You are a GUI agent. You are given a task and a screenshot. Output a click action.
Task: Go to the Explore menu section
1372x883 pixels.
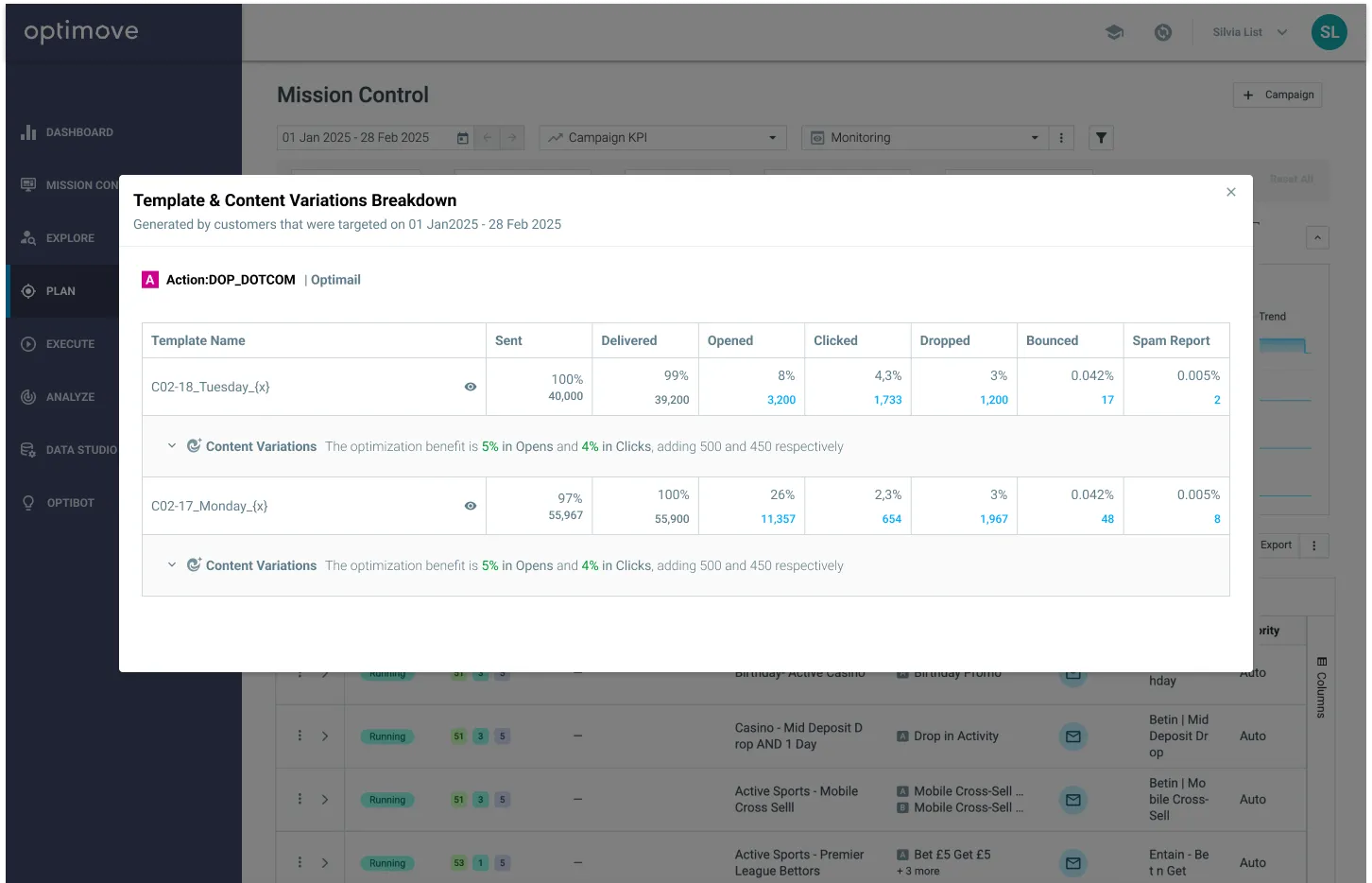pyautogui.click(x=70, y=238)
